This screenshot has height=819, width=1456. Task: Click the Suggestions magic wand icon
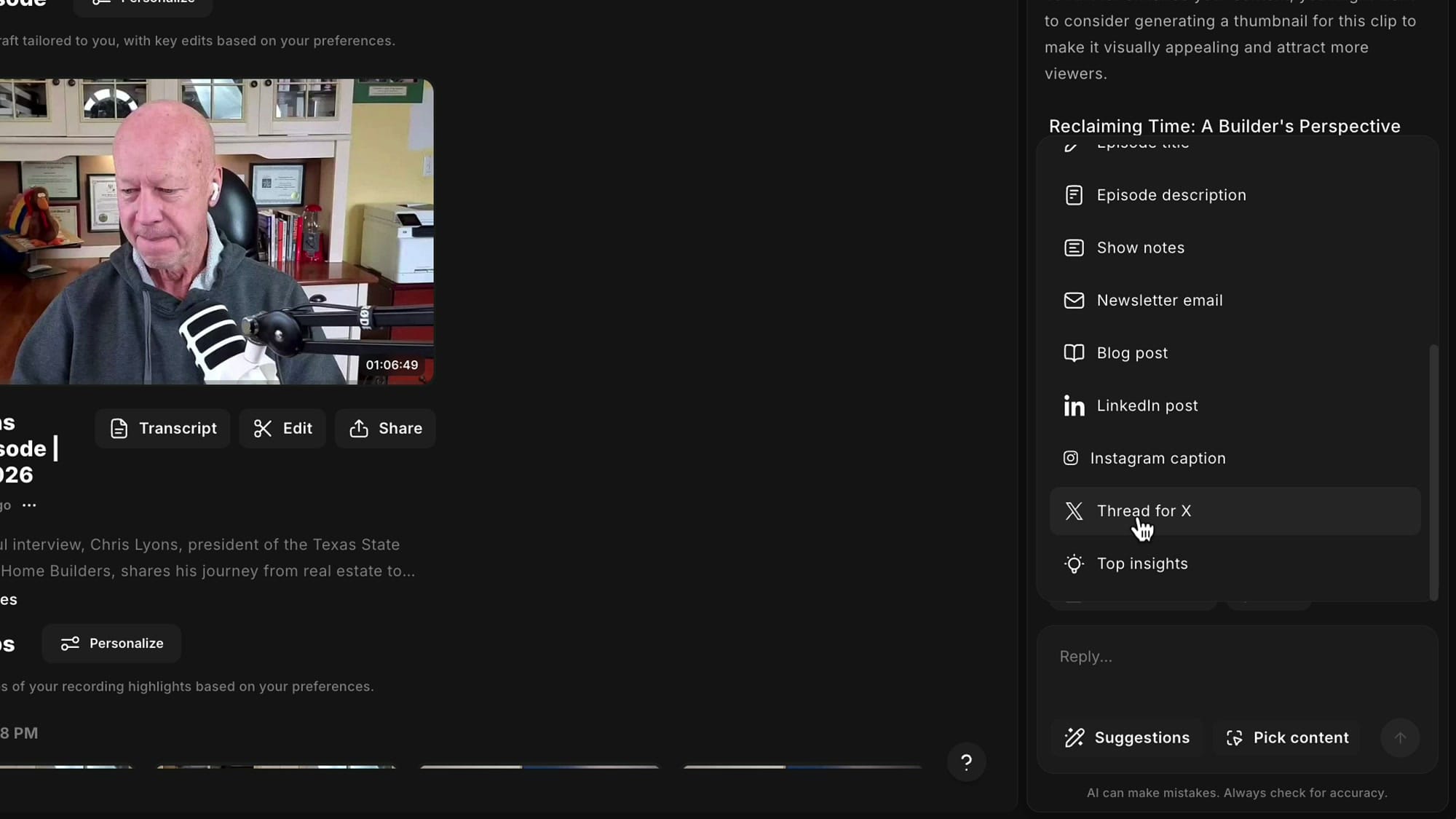tap(1075, 737)
